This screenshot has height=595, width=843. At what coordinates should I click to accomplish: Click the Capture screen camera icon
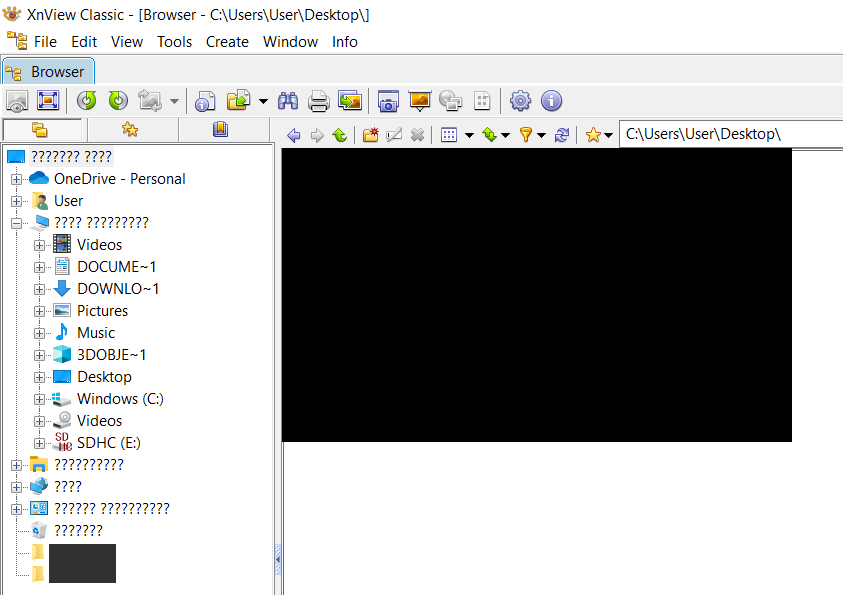coord(388,101)
